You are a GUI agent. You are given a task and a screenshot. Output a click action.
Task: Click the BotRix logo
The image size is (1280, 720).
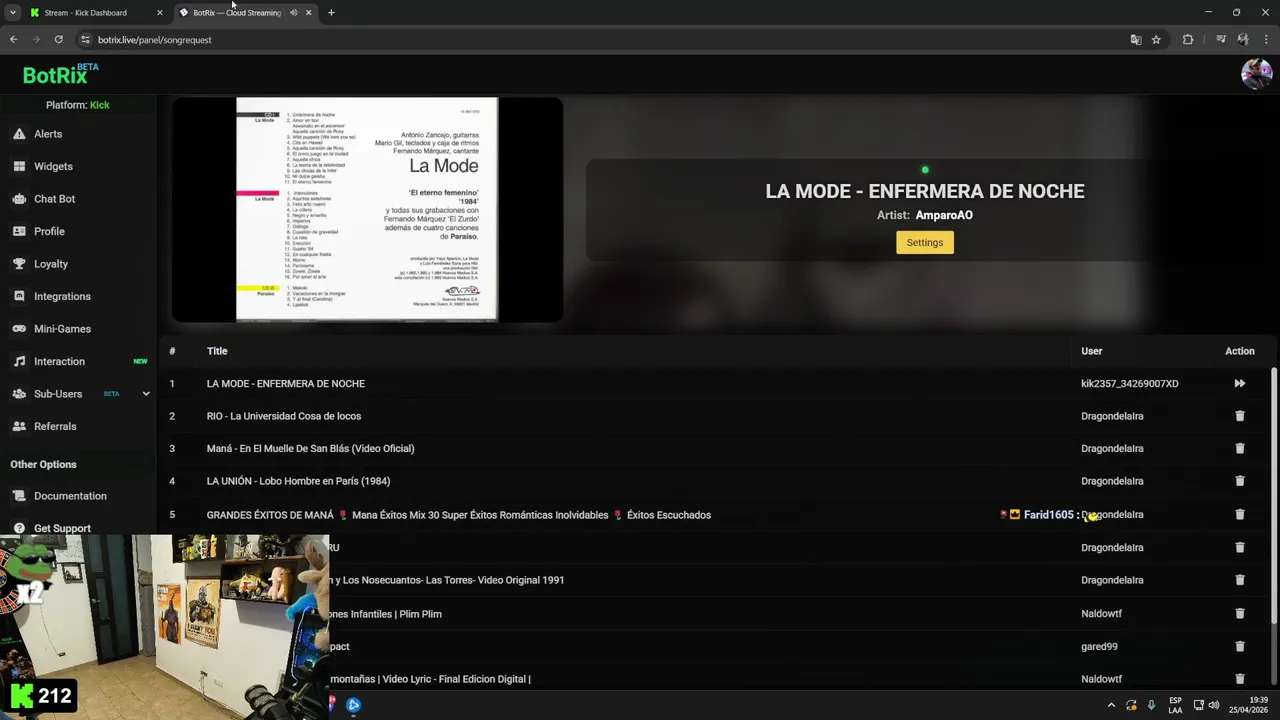click(60, 74)
